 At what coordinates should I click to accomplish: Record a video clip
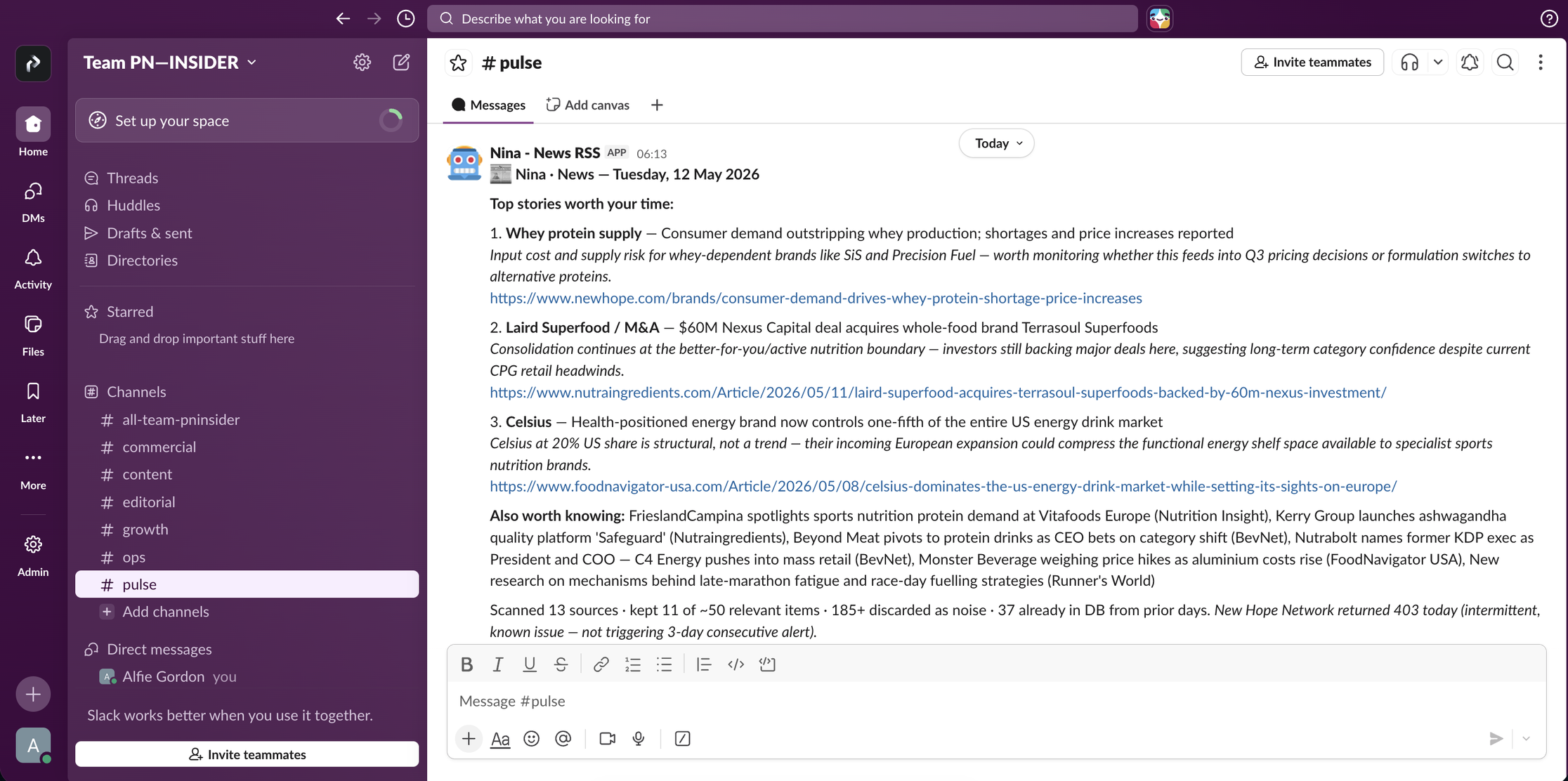[x=607, y=738]
